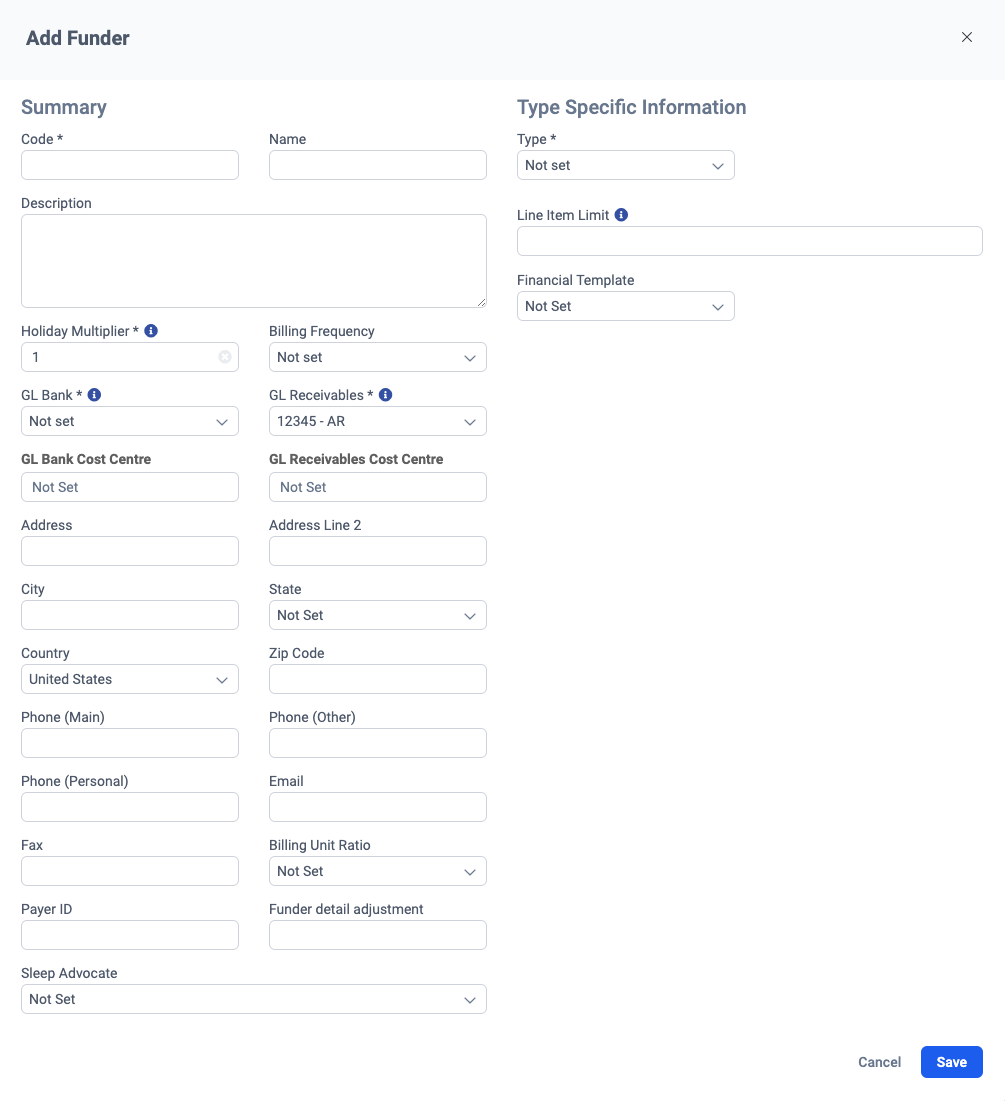Clear the Holiday Multiplier value
The height and width of the screenshot is (1101, 1005).
(225, 357)
